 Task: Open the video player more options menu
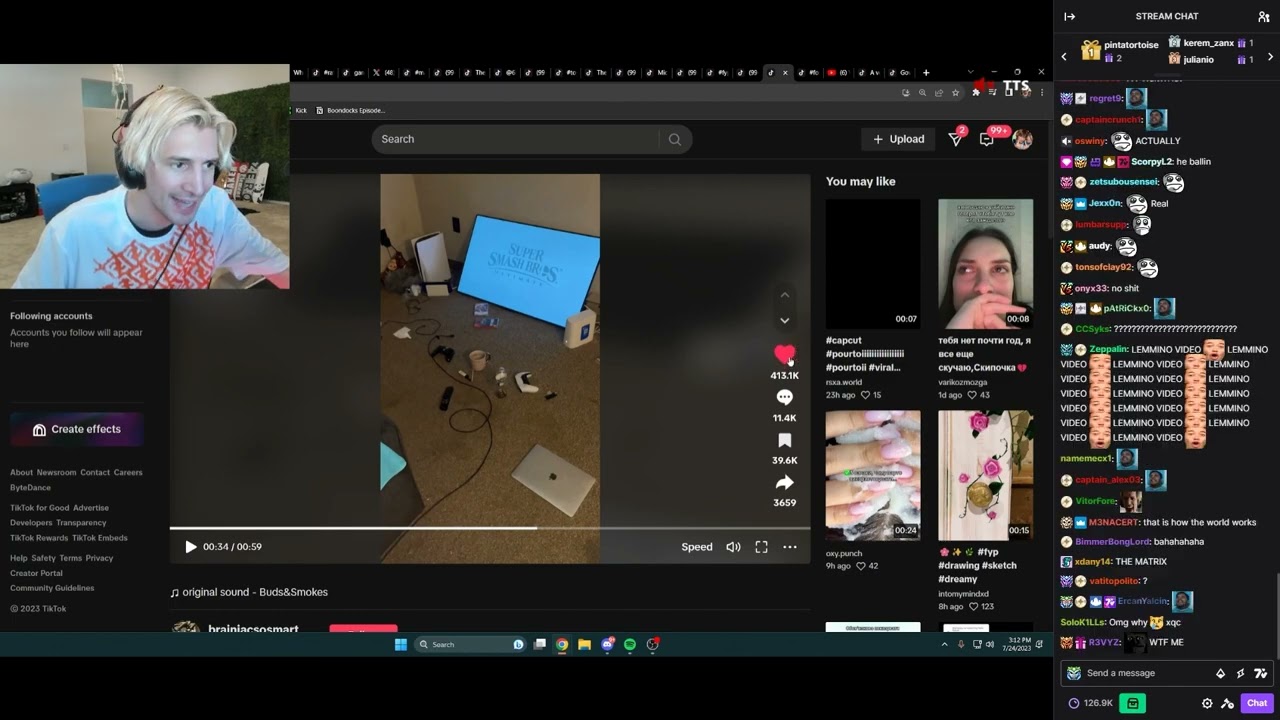pos(790,547)
